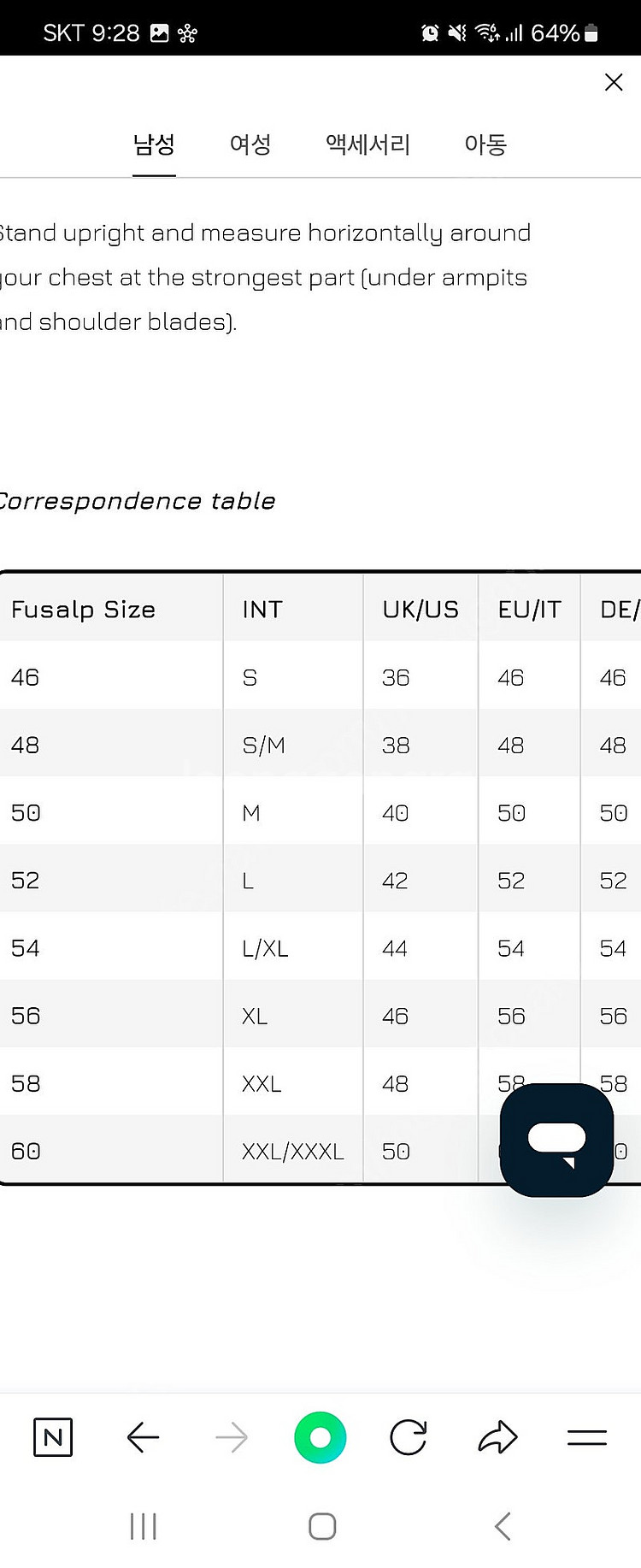Tap the UK/US column header
Viewport: 641px width, 1568px height.
[x=420, y=610]
